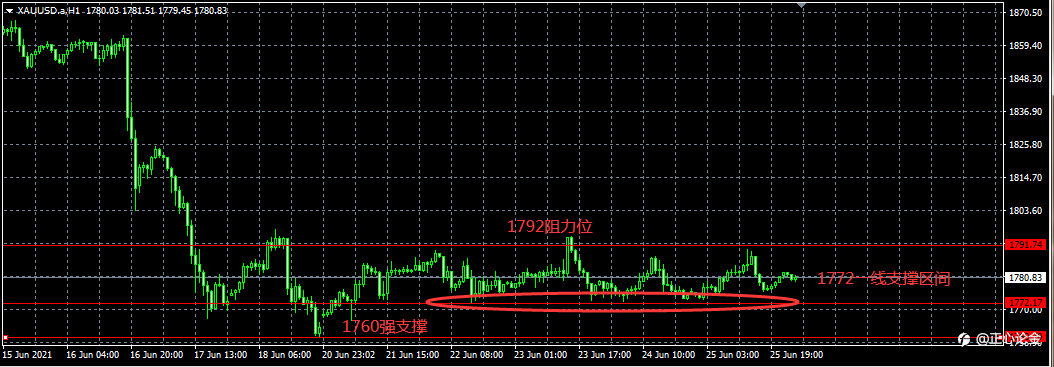Viewport: 1054px width, 367px height.
Task: Click the 21 Jun 15:00 time label
Action: 413,354
